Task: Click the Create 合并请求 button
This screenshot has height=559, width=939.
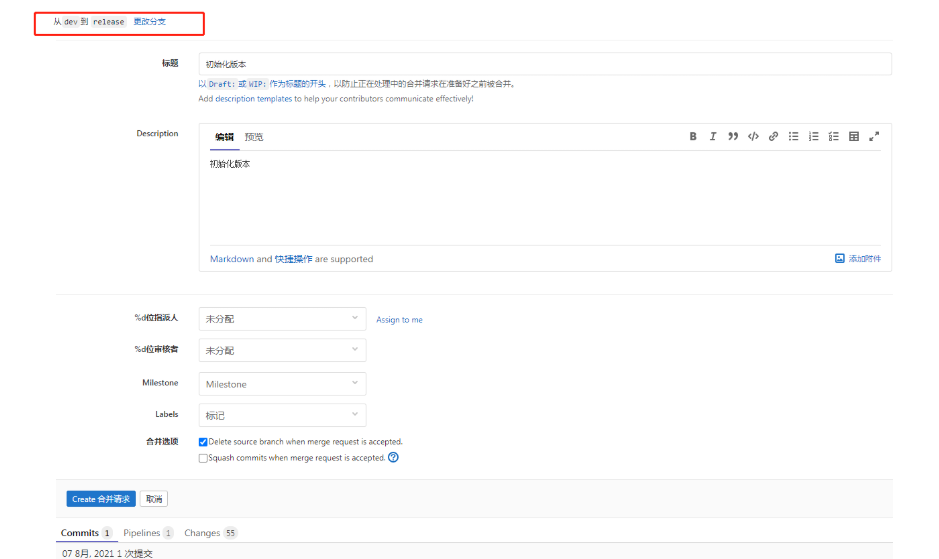Action: [101, 499]
